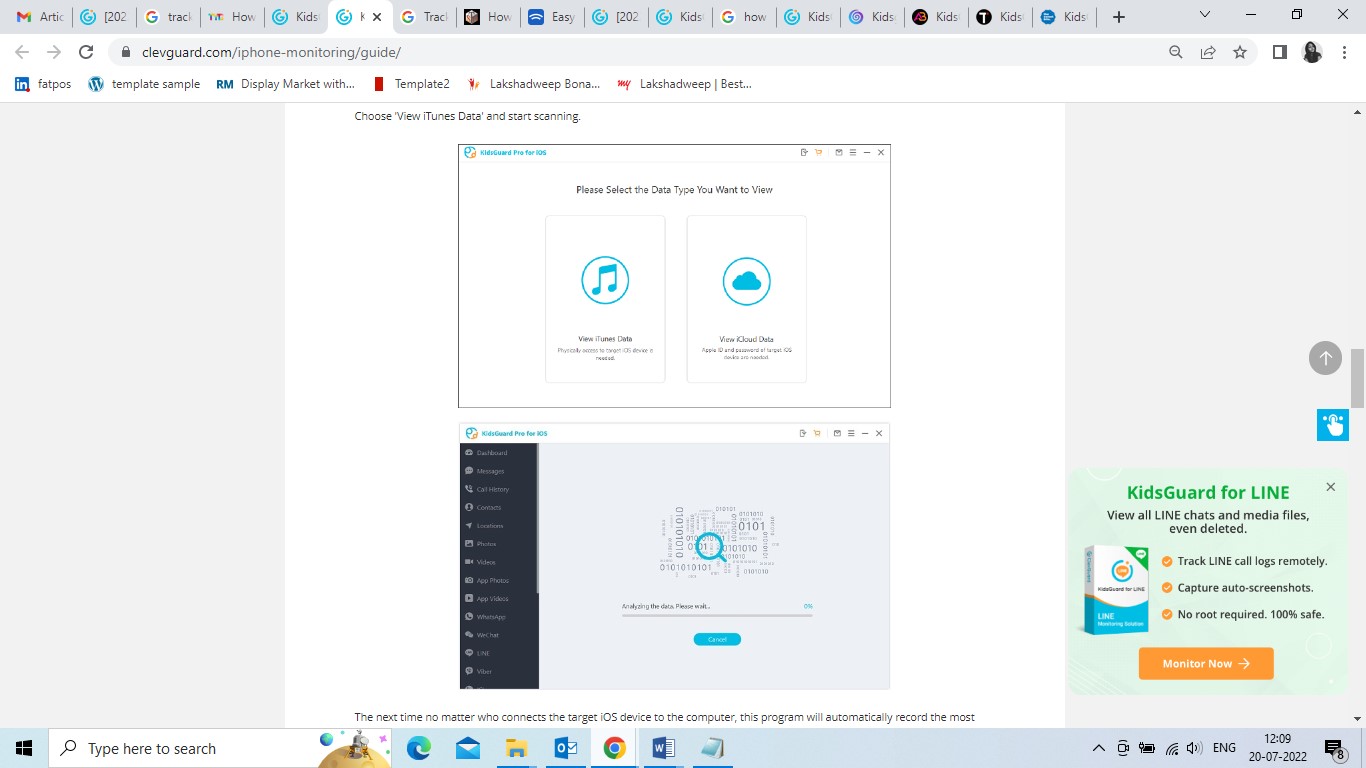Click the analyzing data screenshot image
Image resolution: width=1366 pixels, height=768 pixels.
pos(674,556)
